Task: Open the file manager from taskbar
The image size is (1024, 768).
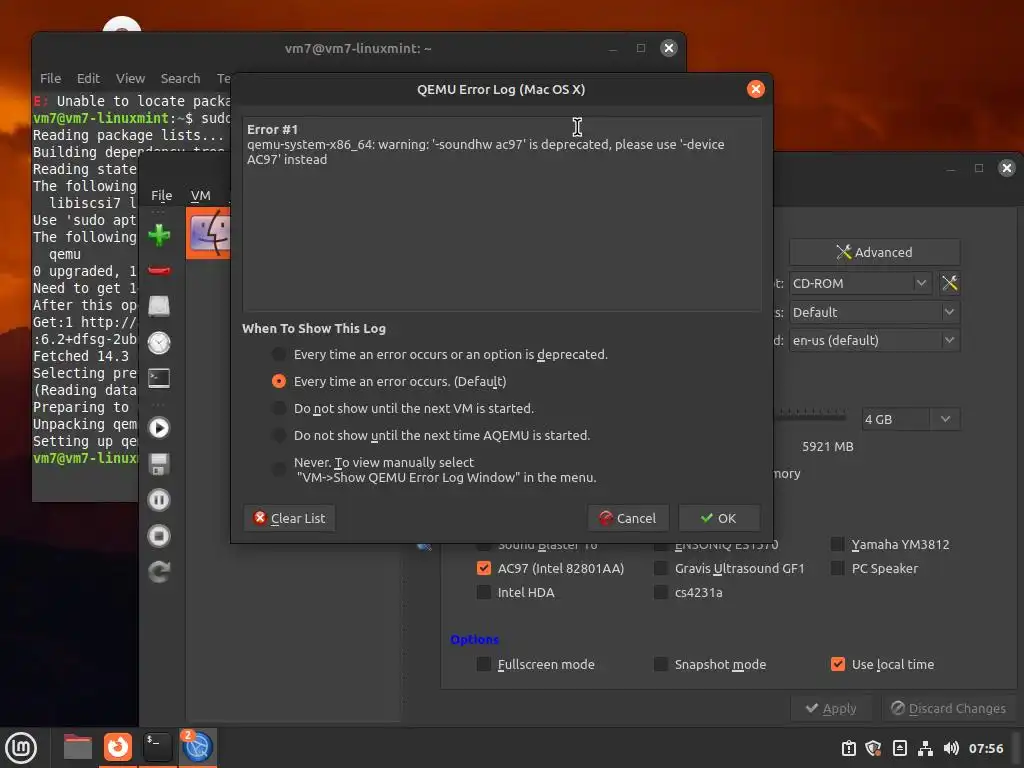Action: (78, 747)
